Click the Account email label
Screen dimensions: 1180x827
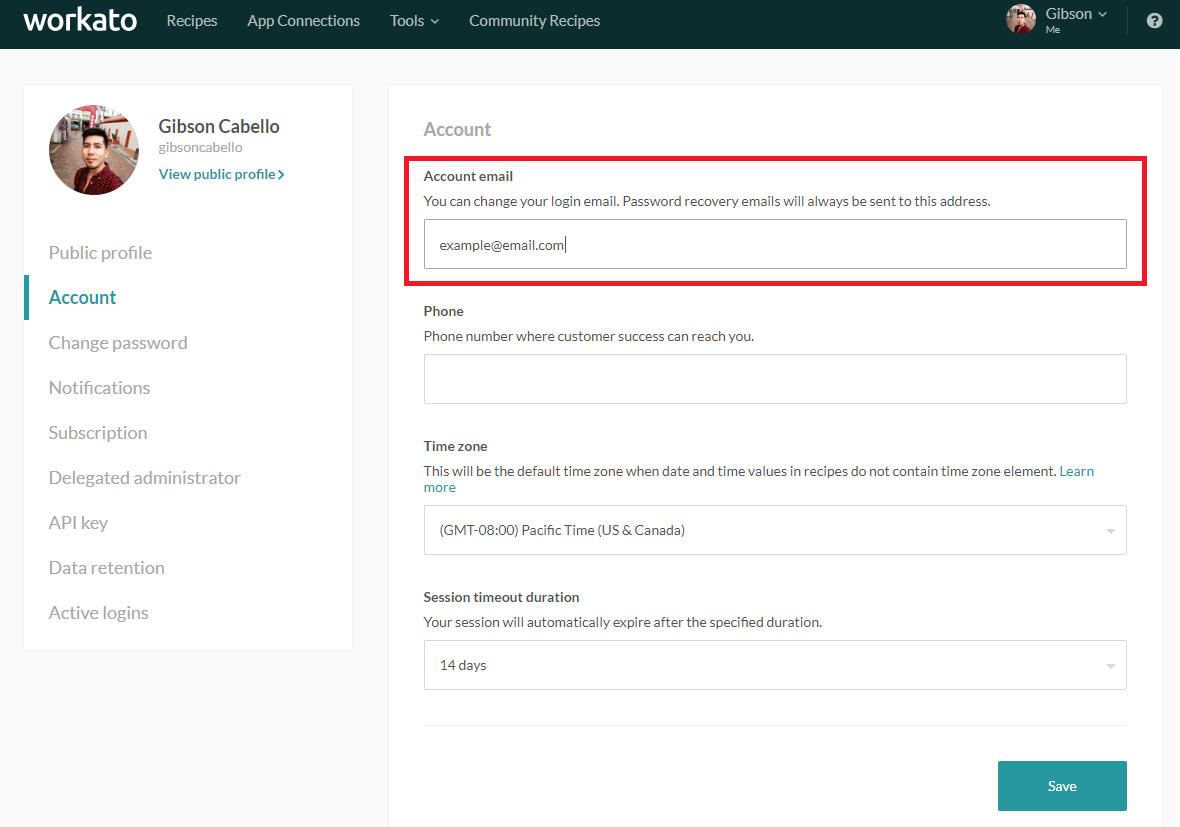click(x=468, y=176)
